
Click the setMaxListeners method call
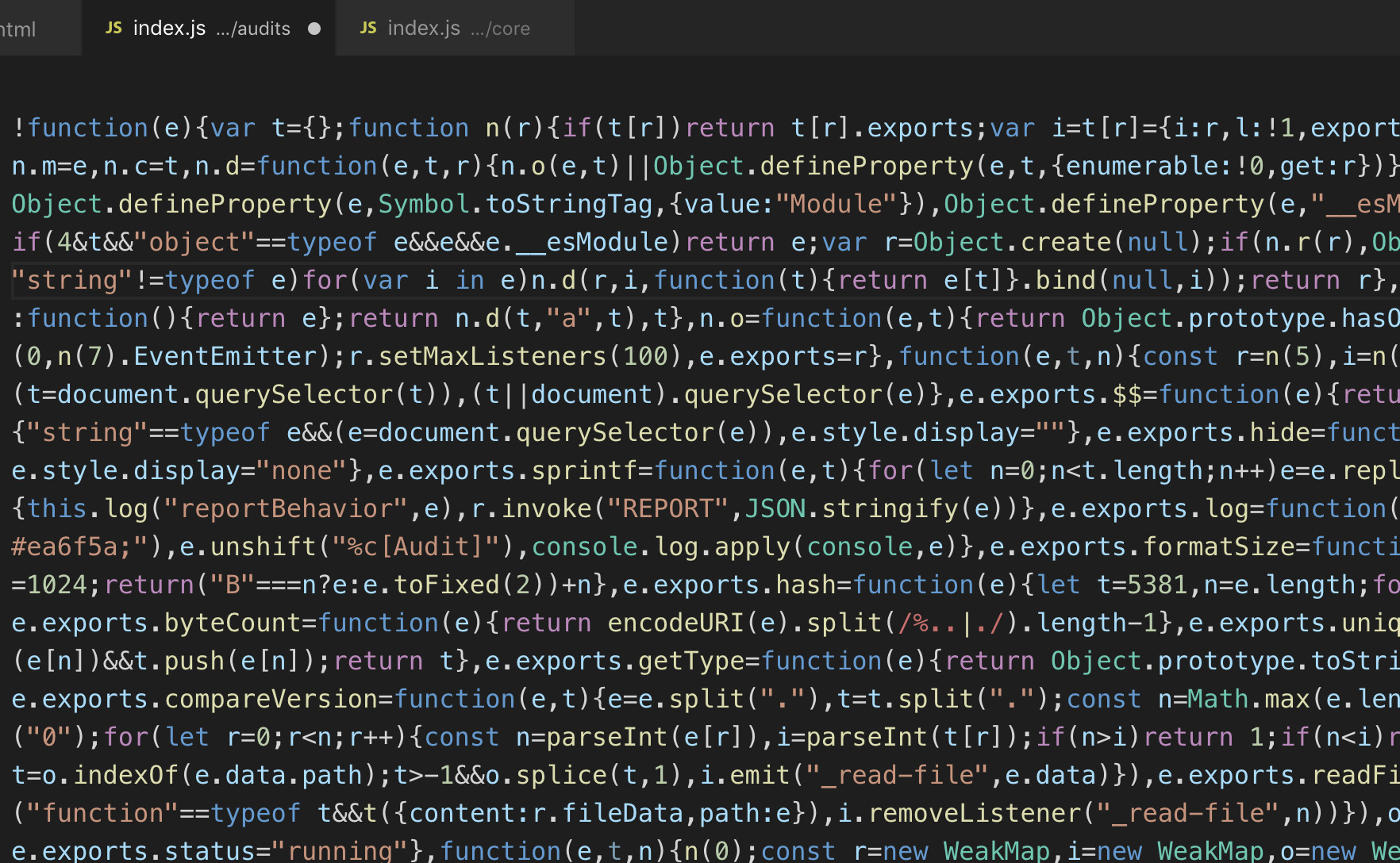pyautogui.click(x=492, y=356)
